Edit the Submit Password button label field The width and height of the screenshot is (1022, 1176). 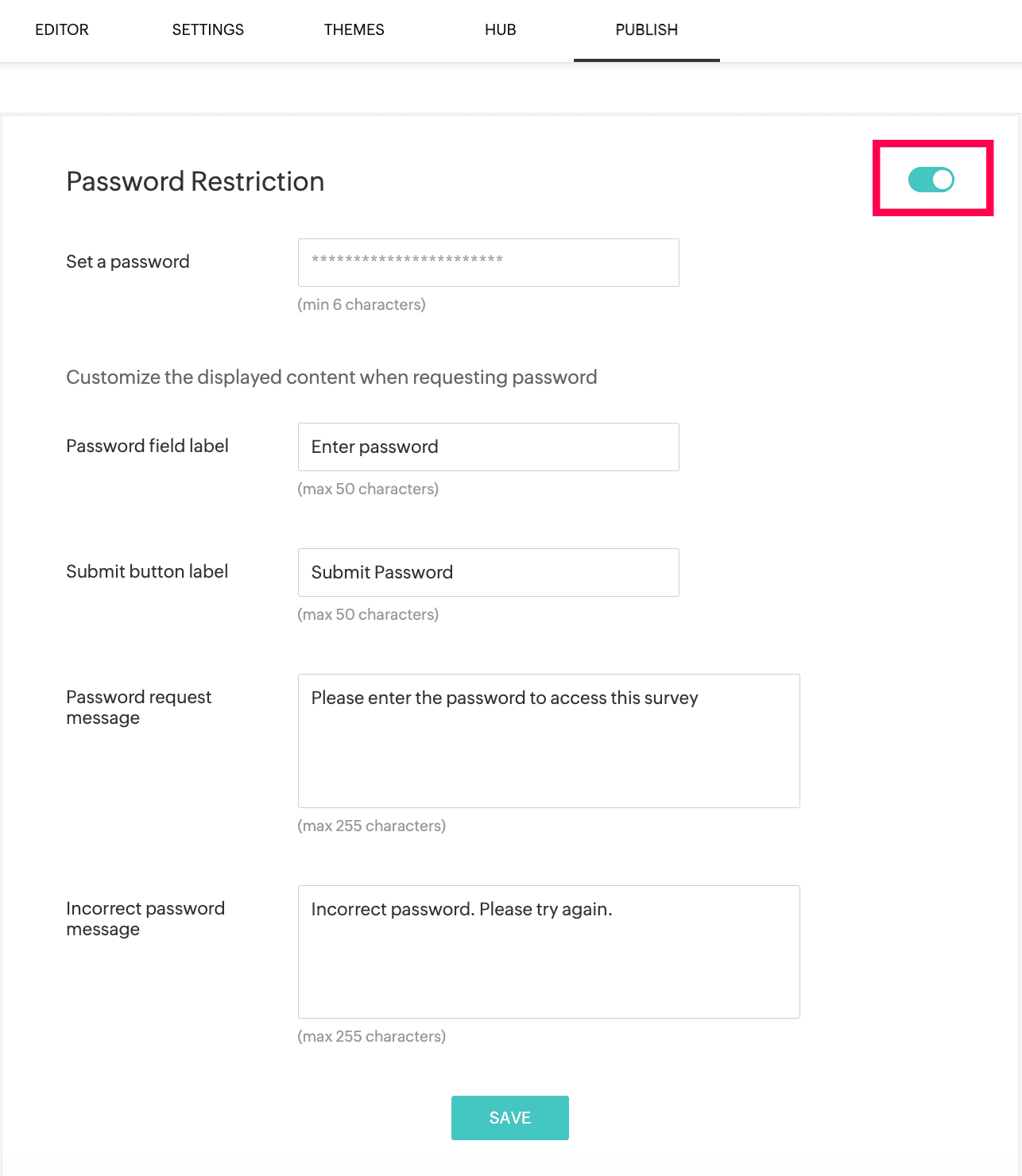489,572
